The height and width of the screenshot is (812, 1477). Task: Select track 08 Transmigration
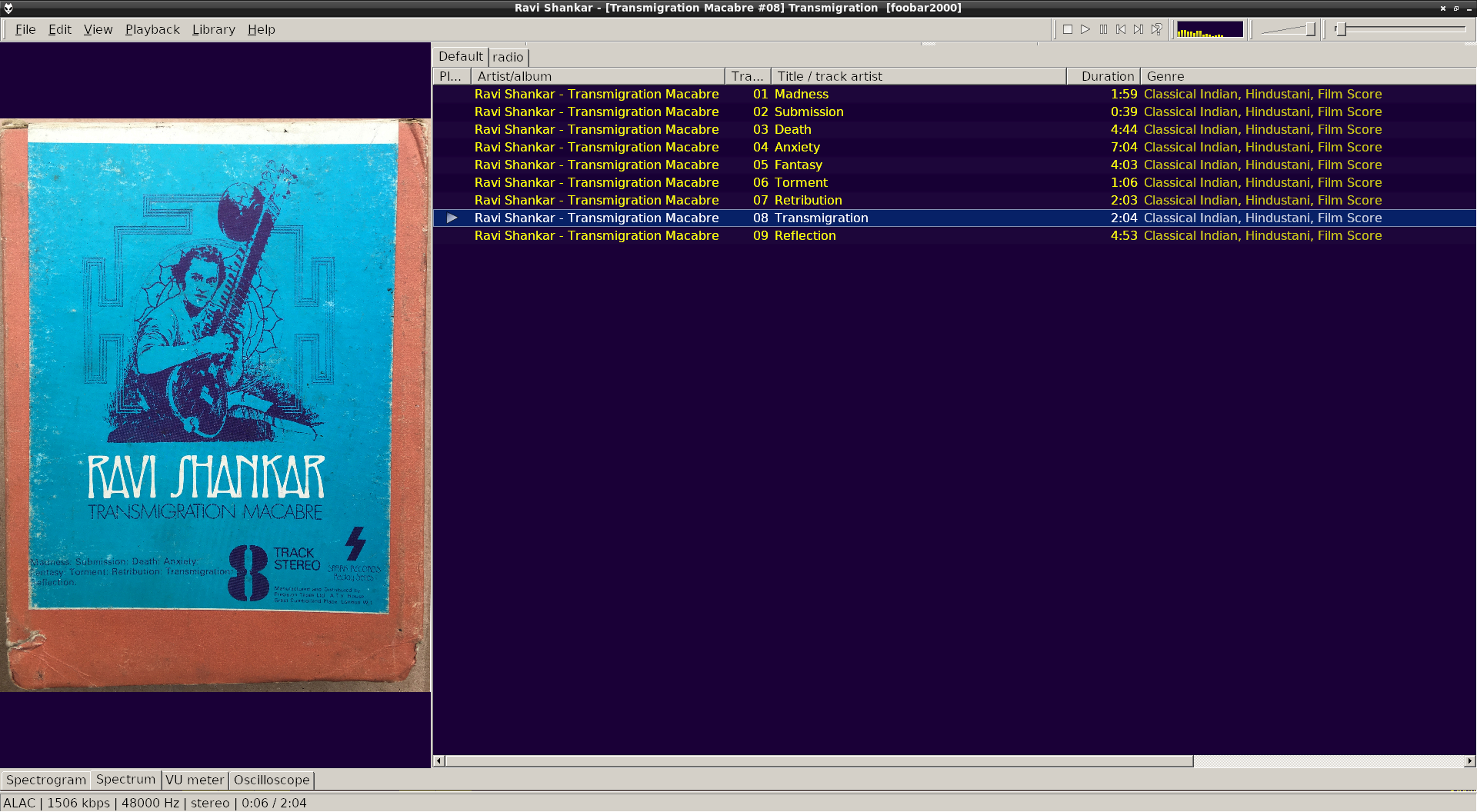(954, 218)
